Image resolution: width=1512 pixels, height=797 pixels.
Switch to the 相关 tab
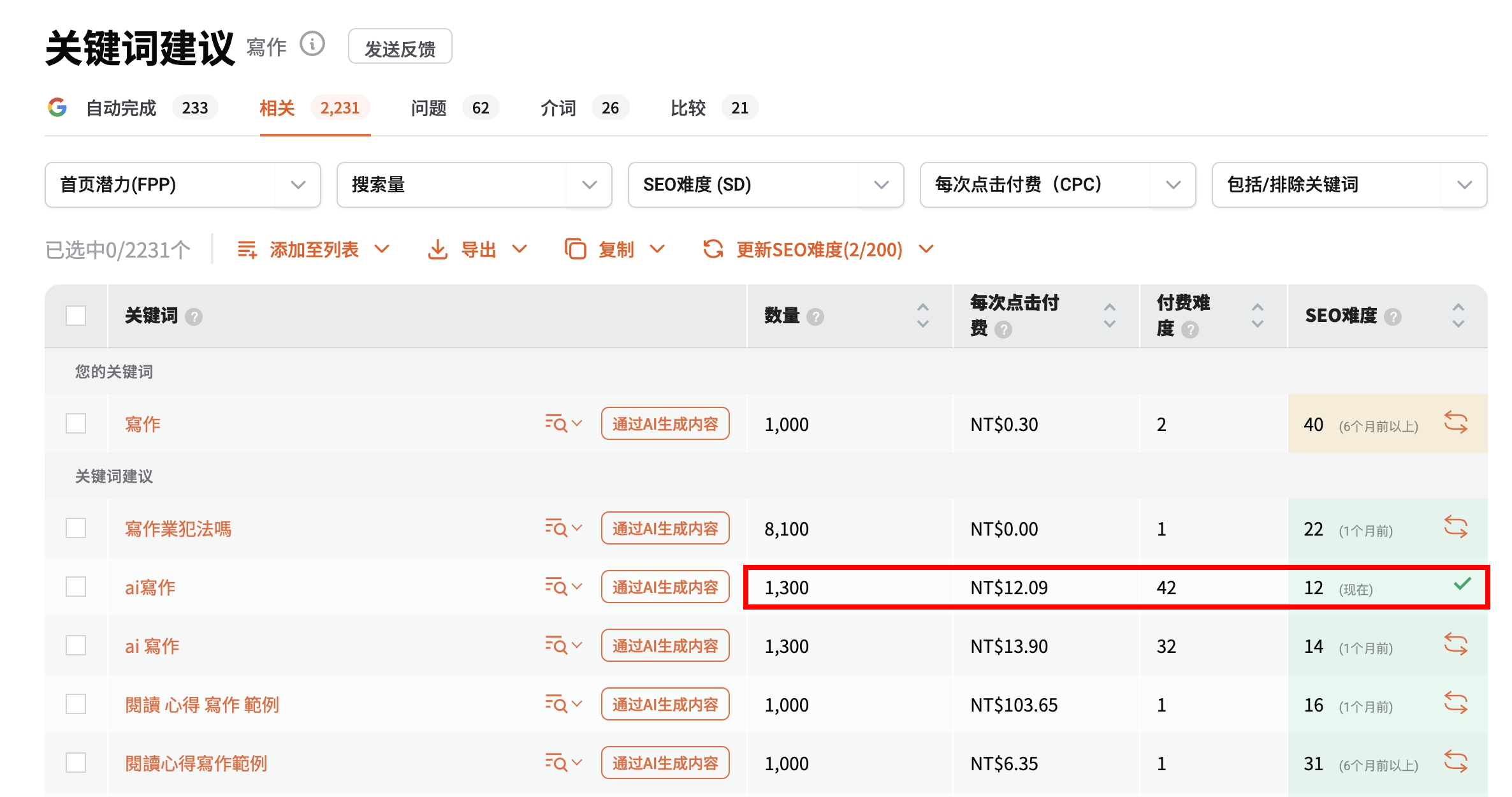(x=315, y=108)
